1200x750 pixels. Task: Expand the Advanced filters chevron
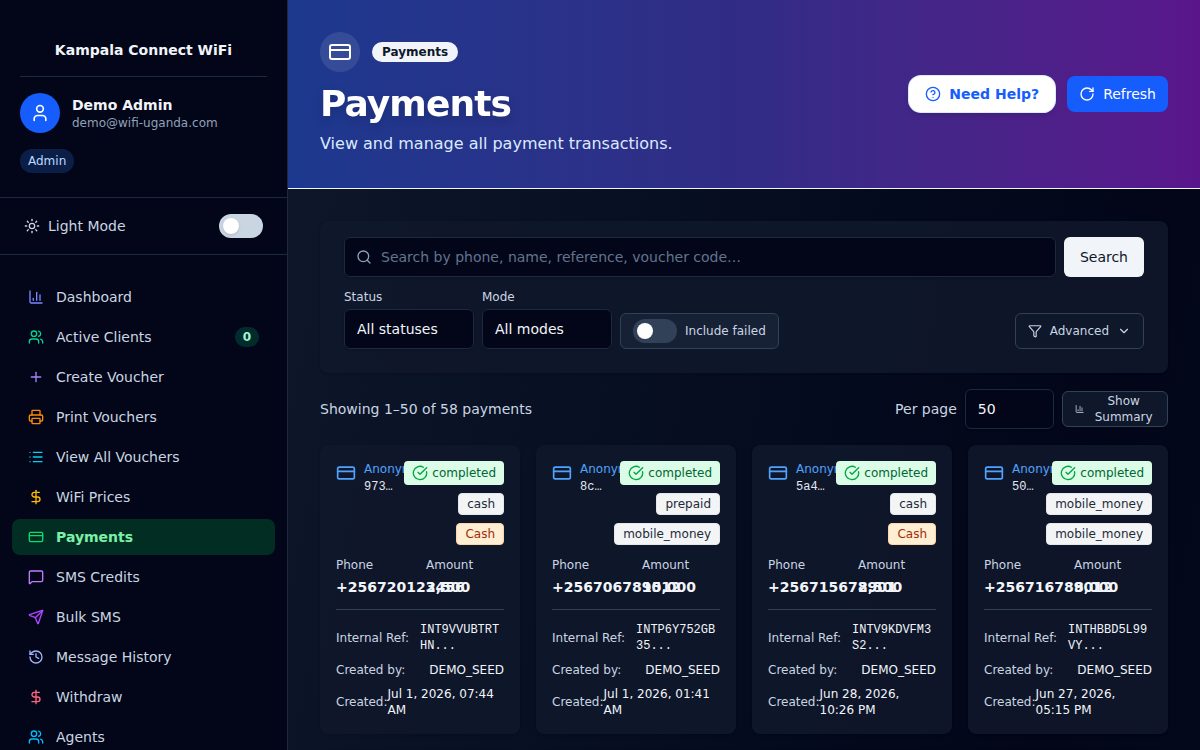(x=1124, y=331)
